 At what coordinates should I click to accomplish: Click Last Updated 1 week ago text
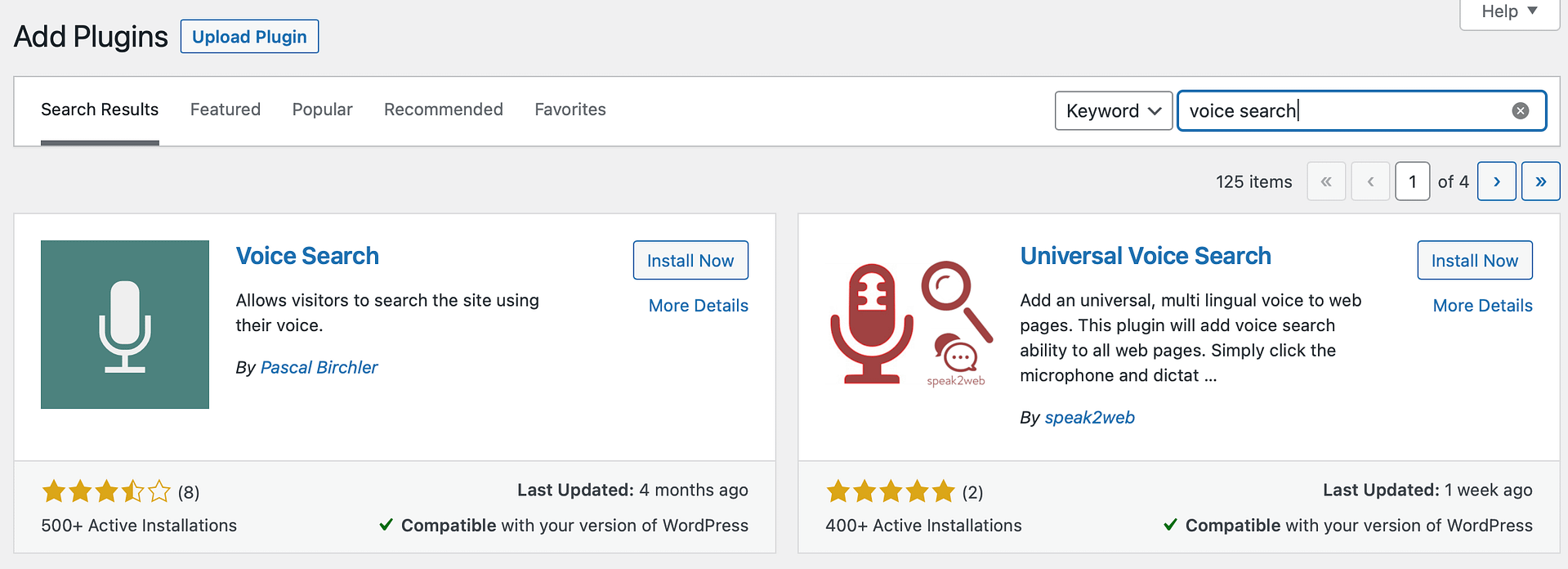[1427, 490]
